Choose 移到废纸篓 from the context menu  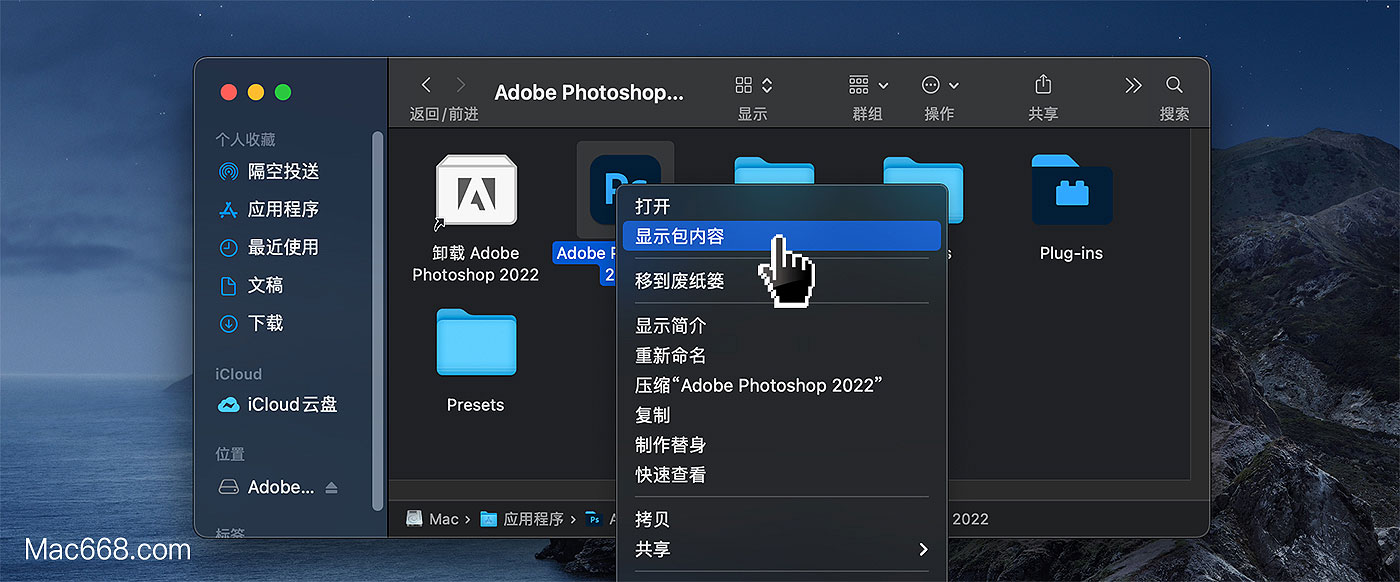point(780,281)
